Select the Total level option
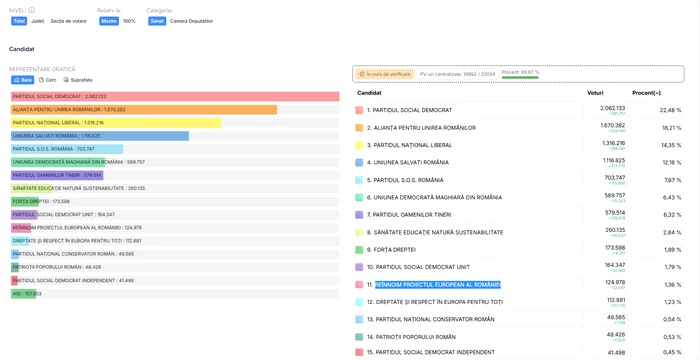This screenshot has width=700, height=360. point(19,21)
